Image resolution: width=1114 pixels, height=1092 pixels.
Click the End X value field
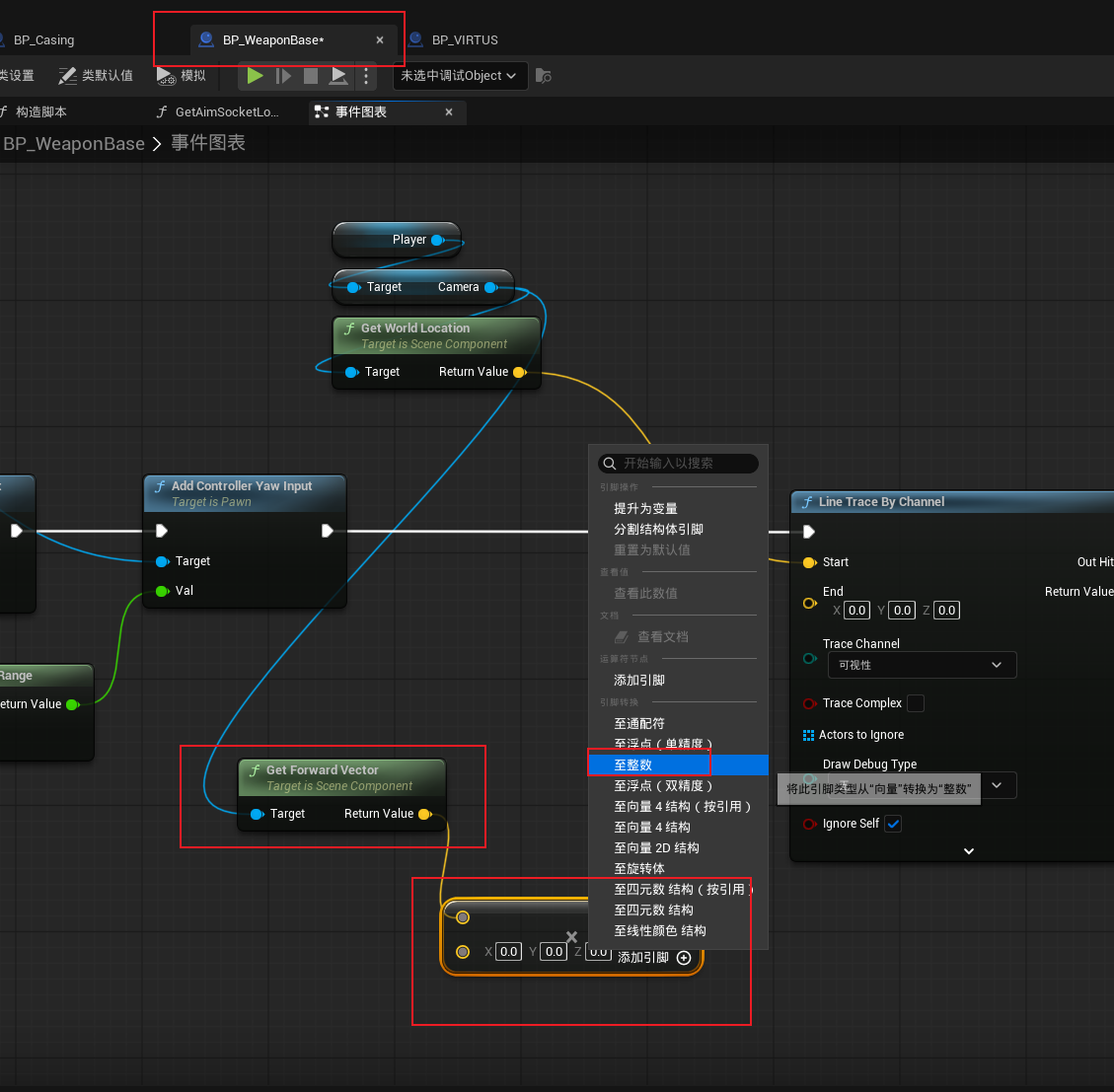click(856, 610)
